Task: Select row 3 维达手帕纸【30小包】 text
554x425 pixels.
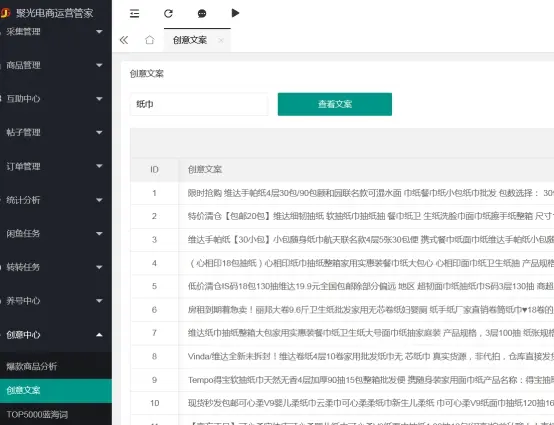Action: (371, 240)
